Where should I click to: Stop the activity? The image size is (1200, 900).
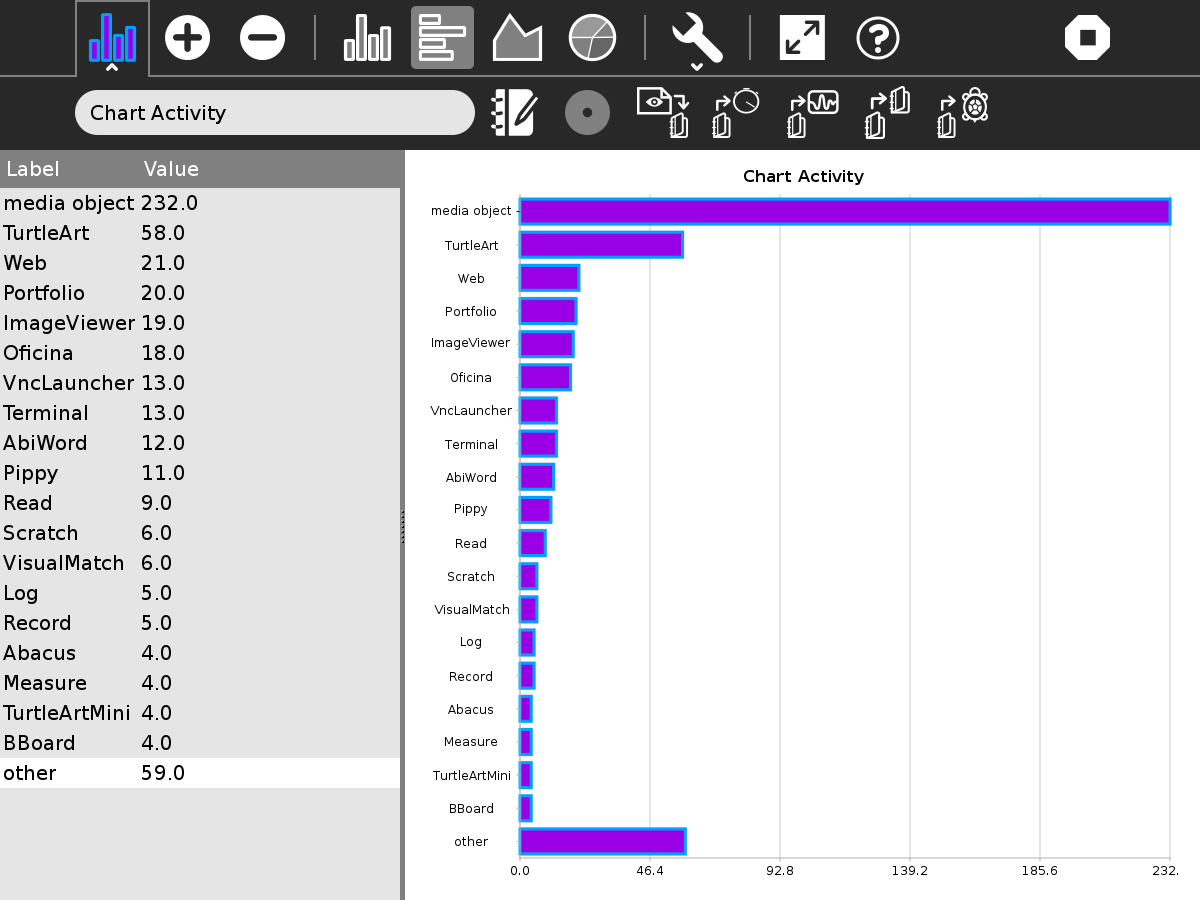tap(1087, 38)
